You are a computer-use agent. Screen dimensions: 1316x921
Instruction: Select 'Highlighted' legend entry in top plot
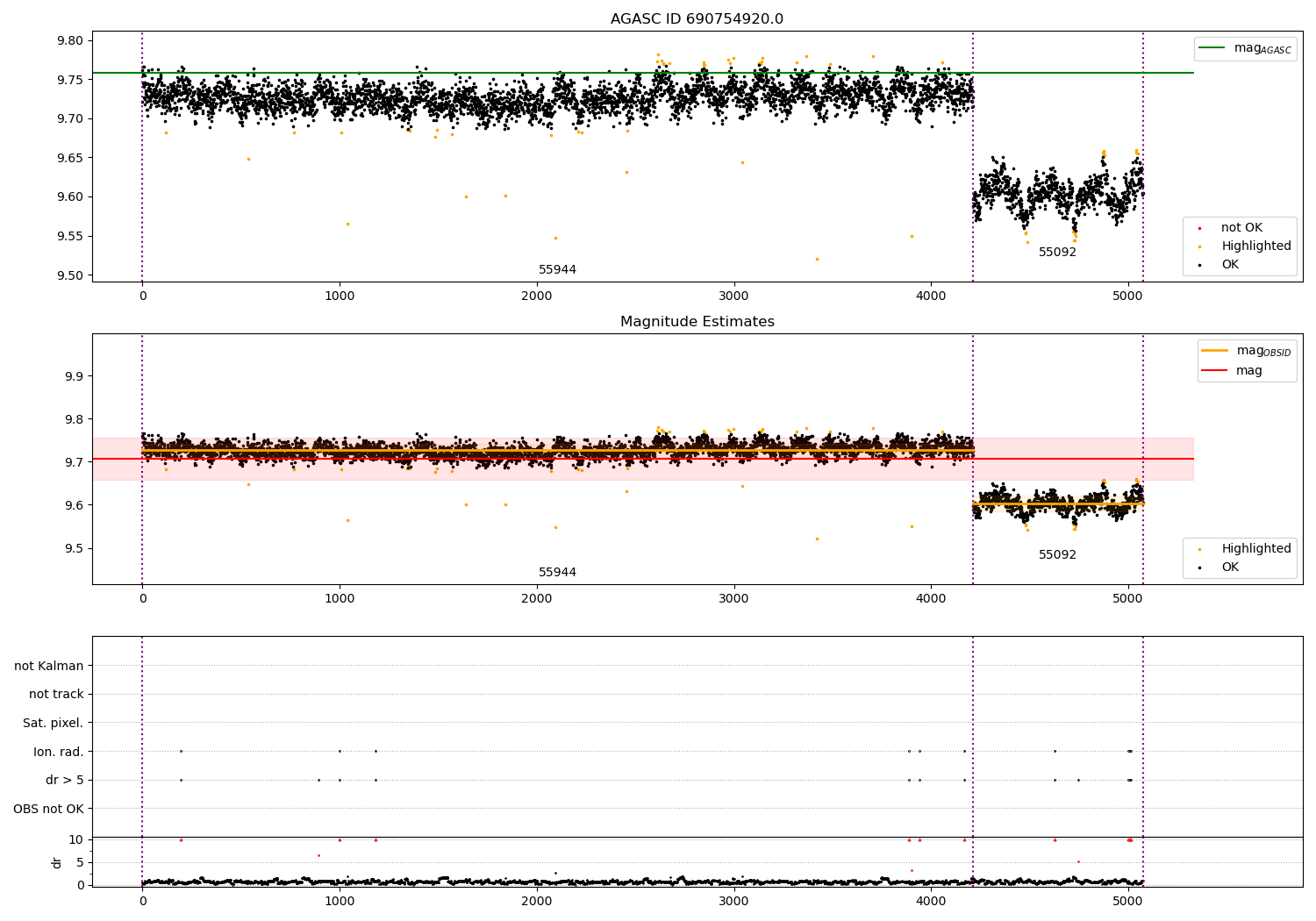click(1255, 246)
